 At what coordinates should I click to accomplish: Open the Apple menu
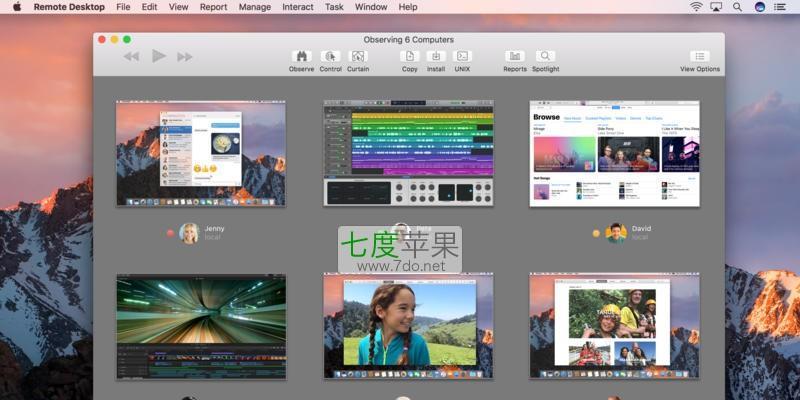pyautogui.click(x=17, y=7)
